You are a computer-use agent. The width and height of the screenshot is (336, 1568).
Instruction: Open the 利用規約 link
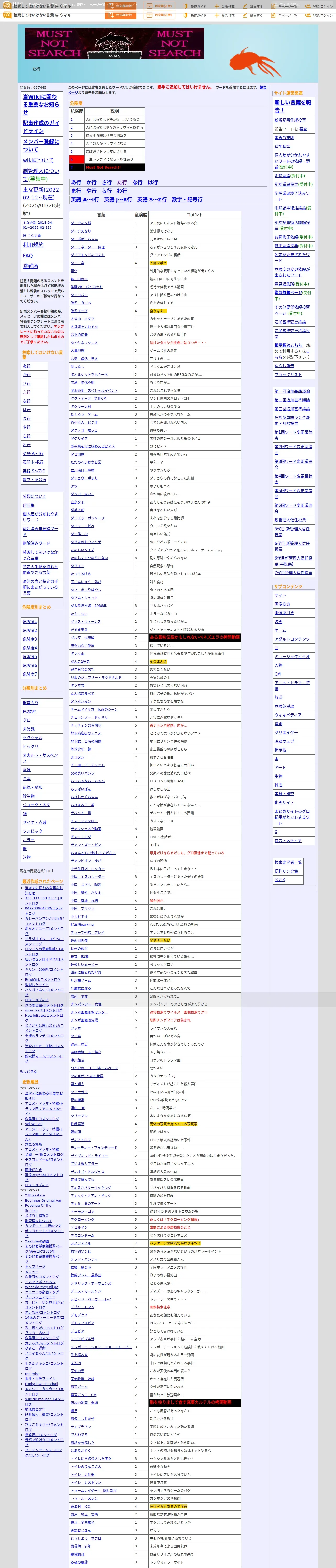(33, 245)
